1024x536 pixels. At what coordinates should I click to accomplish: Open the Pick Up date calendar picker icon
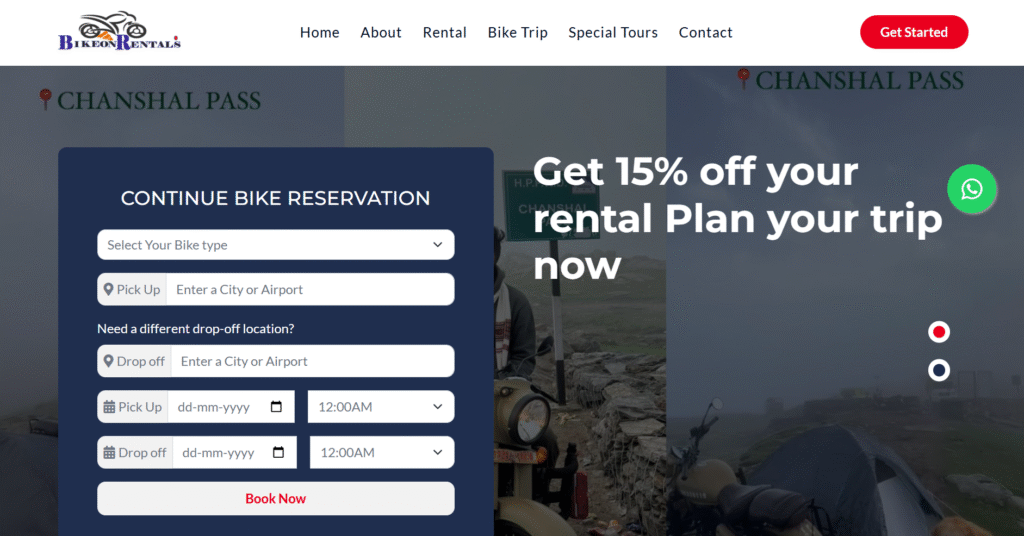276,407
